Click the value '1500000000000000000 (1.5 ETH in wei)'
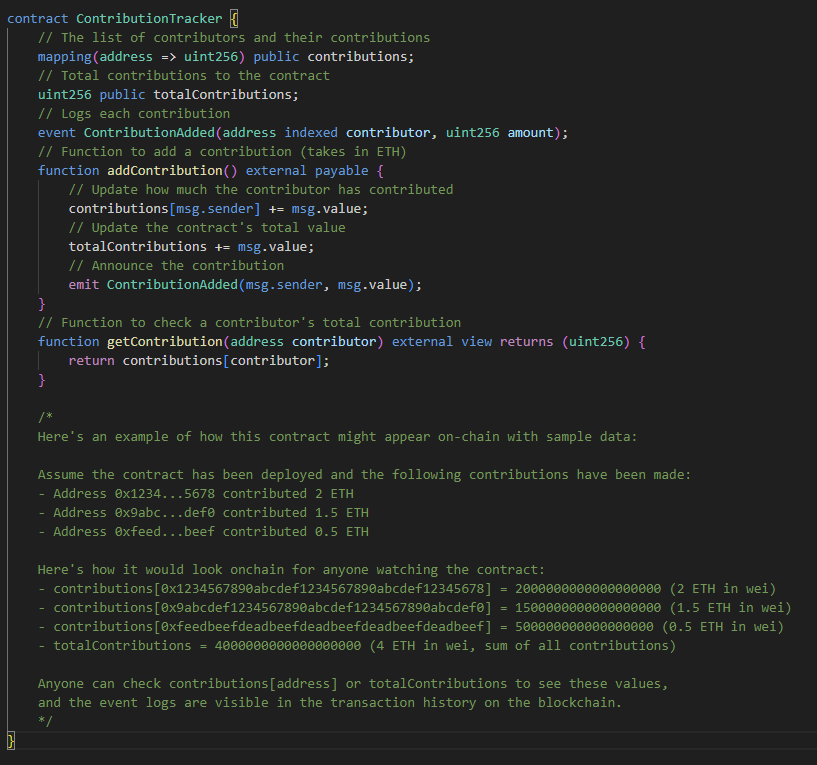The height and width of the screenshot is (765, 817). click(x=653, y=608)
